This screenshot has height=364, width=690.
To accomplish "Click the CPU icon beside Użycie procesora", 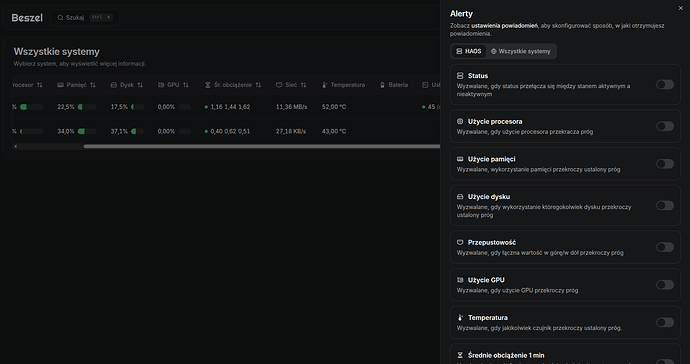I will click(460, 121).
